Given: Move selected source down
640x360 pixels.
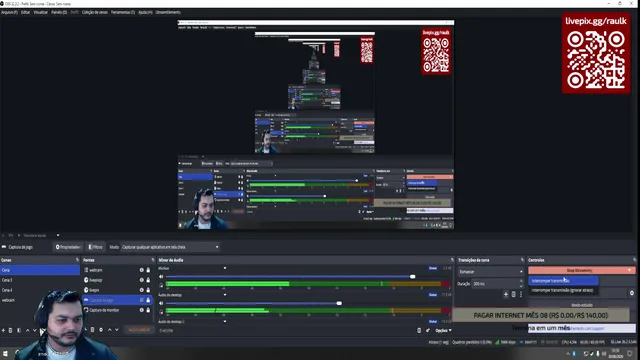Looking at the screenshot, I should [x=117, y=330].
